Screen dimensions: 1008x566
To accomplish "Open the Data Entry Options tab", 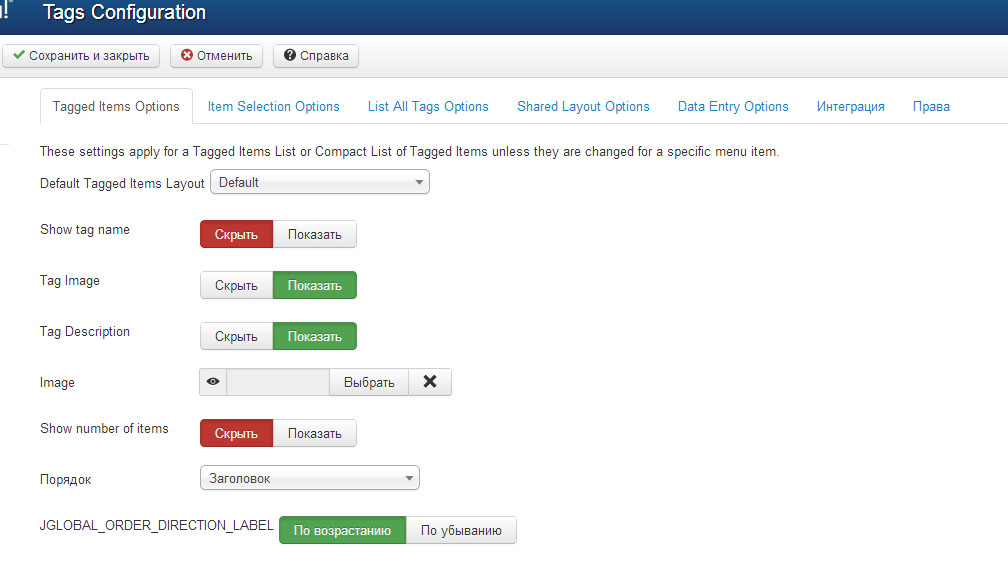I will point(733,106).
